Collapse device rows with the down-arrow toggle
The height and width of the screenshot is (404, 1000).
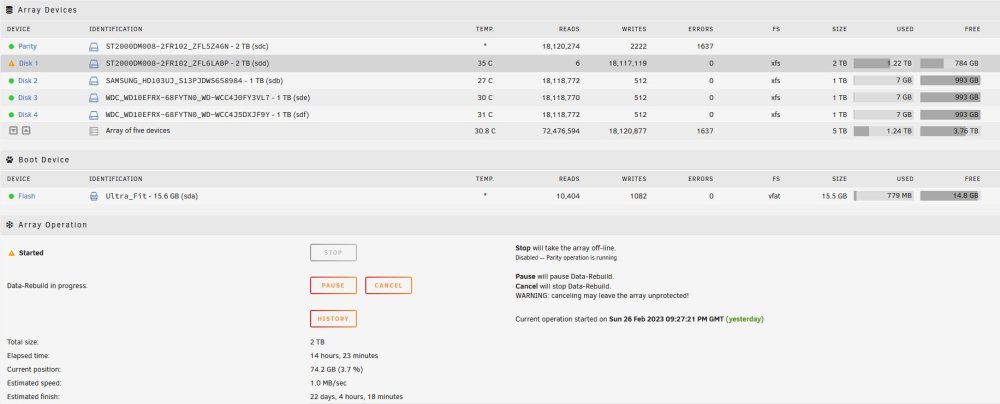(x=13, y=130)
